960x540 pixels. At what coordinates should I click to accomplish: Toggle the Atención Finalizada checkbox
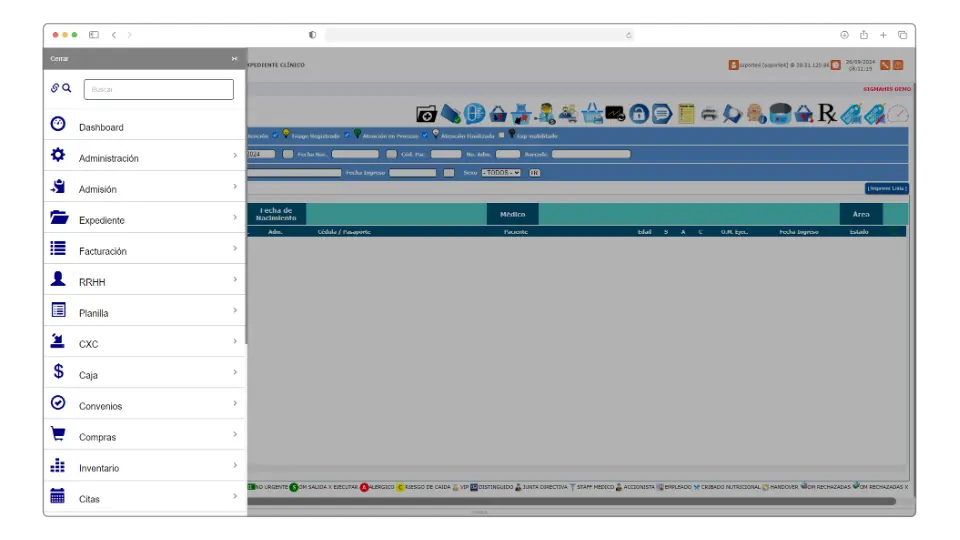(425, 135)
